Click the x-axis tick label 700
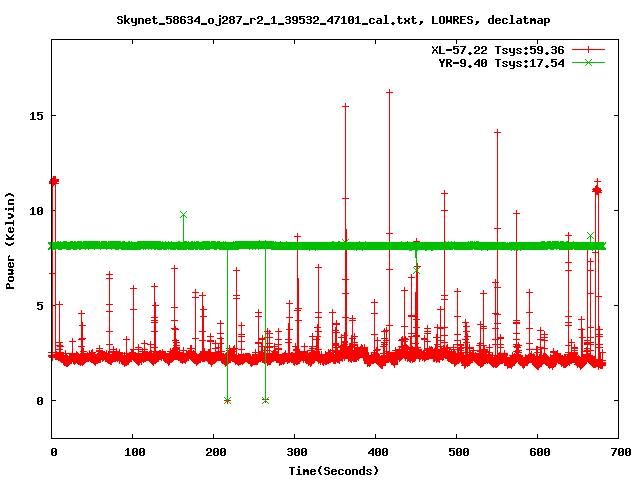 pos(620,452)
